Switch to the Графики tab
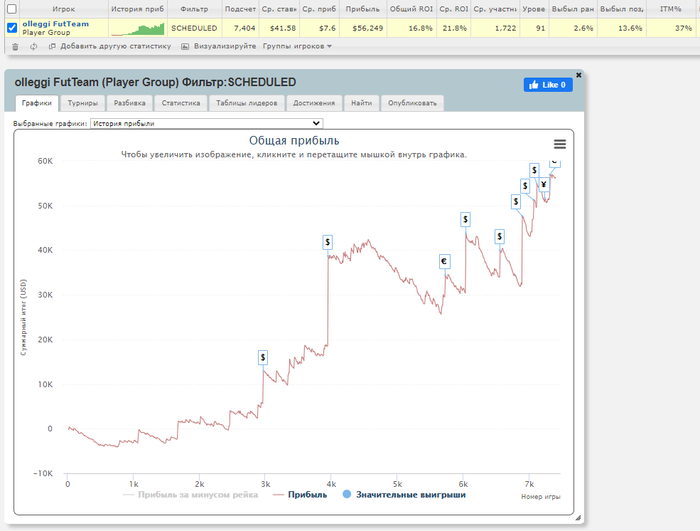Image resolution: width=700 pixels, height=531 pixels. [x=37, y=103]
